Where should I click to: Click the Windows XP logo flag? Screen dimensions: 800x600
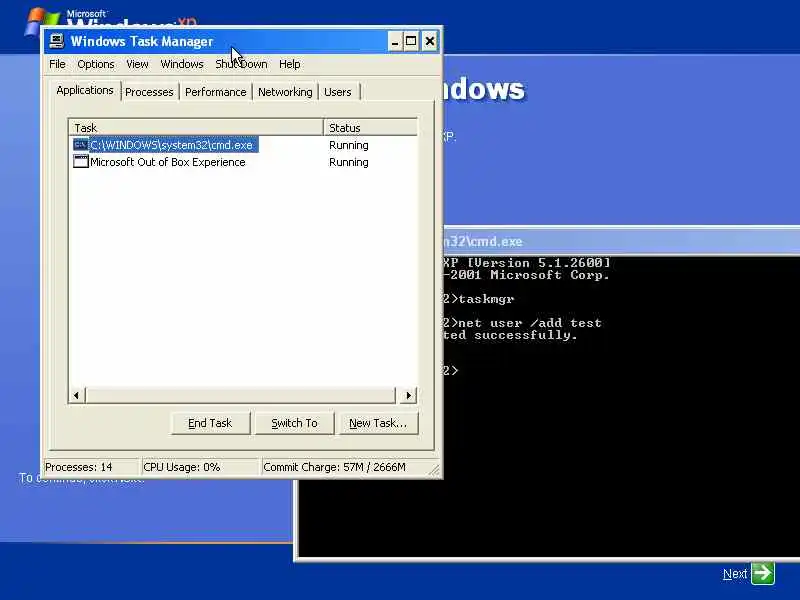42,20
